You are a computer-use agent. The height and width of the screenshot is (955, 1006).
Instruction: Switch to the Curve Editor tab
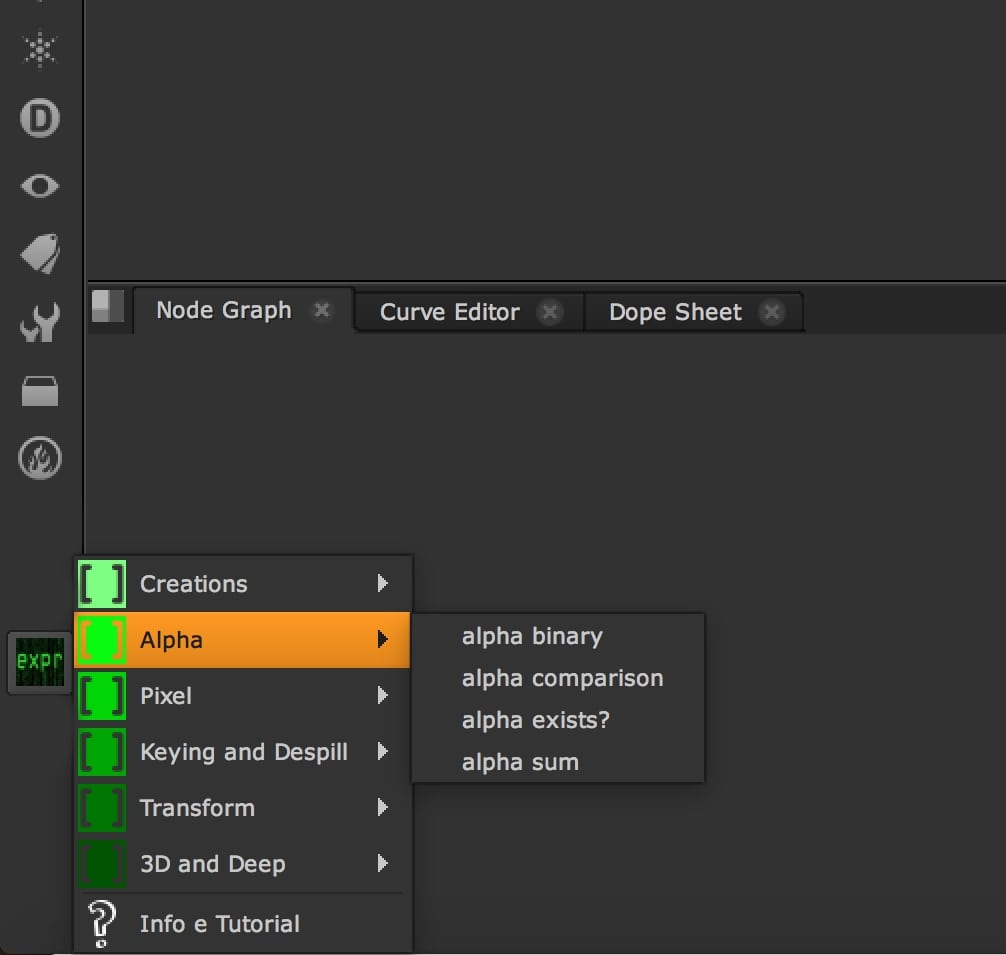pos(449,312)
